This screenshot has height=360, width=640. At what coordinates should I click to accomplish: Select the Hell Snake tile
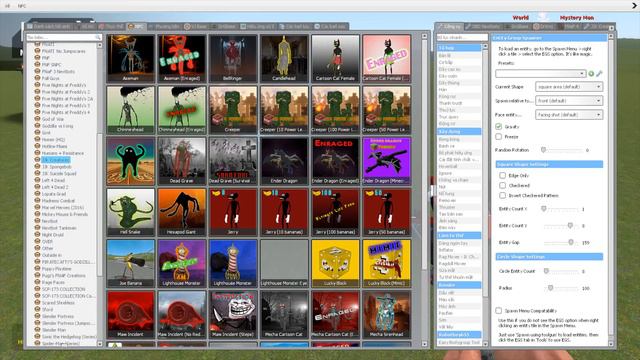pos(131,212)
